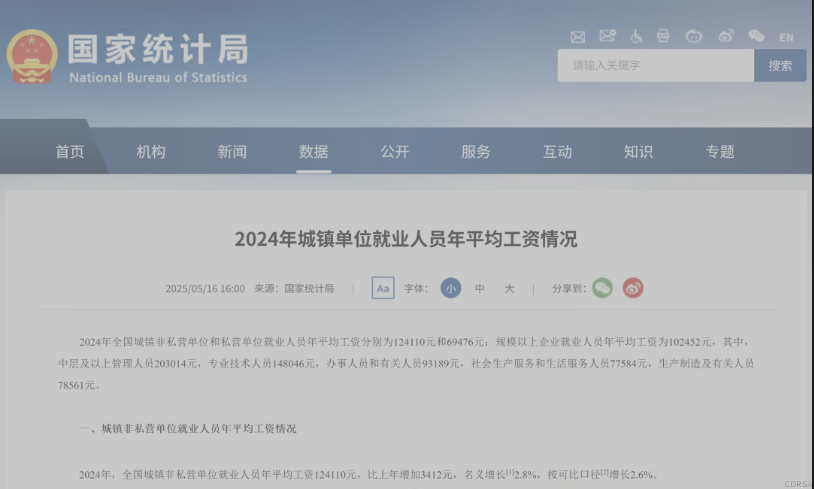Open the 互动 navigation item
This screenshot has height=489, width=814.
(x=558, y=152)
